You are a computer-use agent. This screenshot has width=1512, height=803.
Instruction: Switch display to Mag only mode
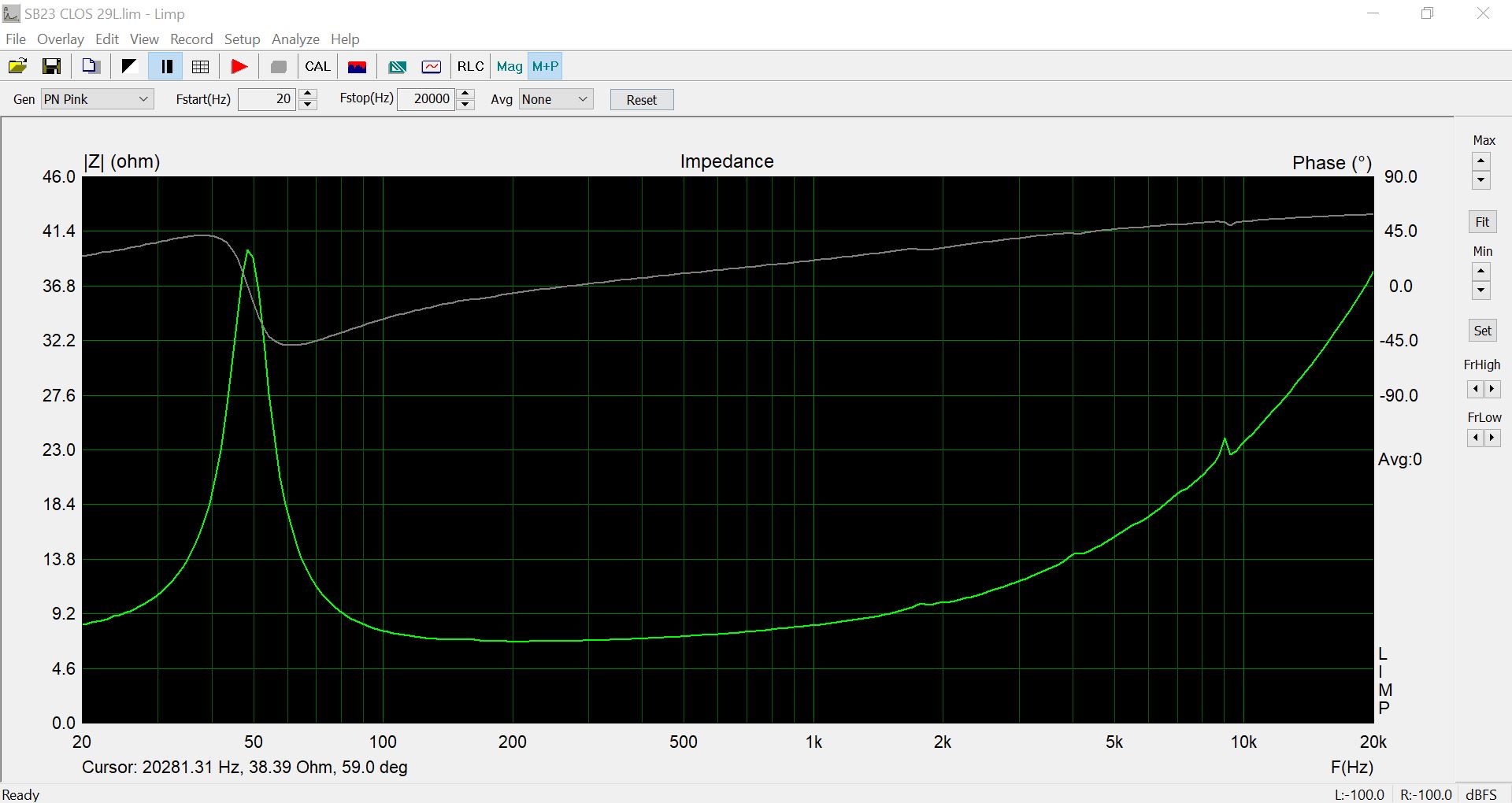click(x=509, y=66)
